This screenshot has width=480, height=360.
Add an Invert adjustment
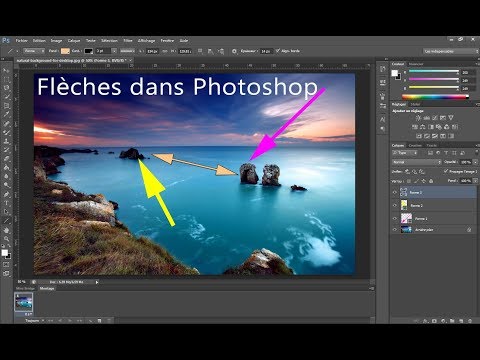(x=419, y=136)
